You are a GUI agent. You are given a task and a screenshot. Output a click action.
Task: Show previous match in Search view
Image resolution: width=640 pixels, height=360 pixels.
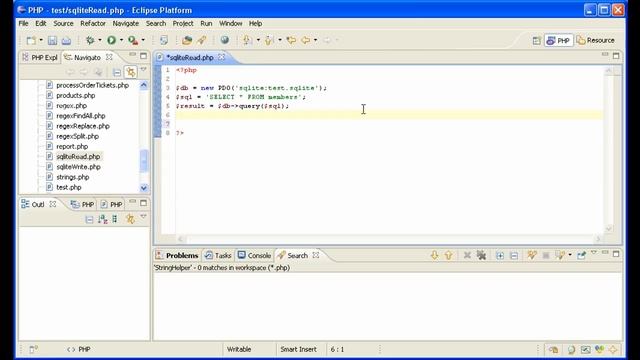click(449, 256)
